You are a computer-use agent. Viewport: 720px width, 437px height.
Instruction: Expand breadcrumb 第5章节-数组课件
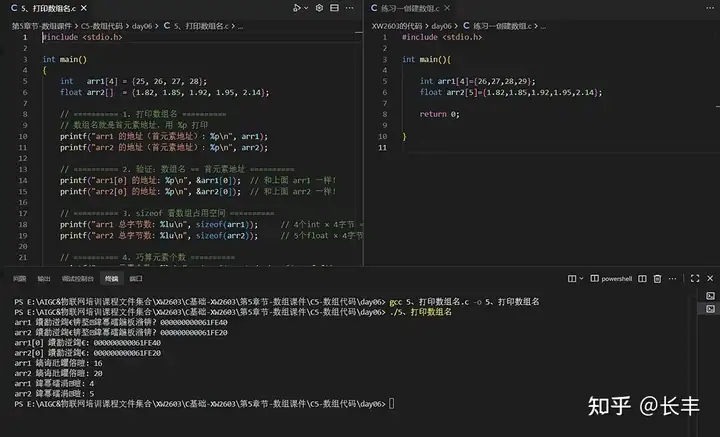[x=42, y=26]
